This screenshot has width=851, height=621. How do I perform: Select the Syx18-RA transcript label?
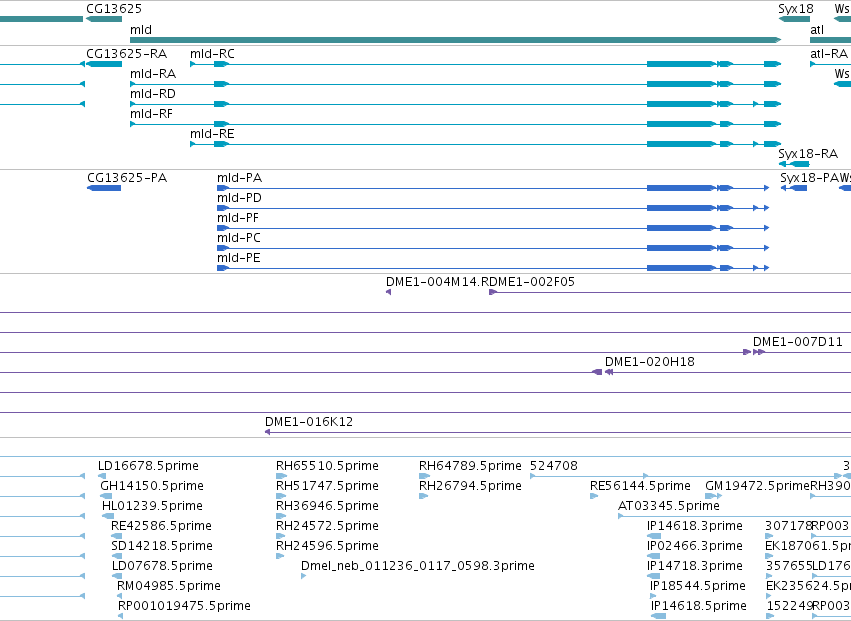click(x=808, y=154)
